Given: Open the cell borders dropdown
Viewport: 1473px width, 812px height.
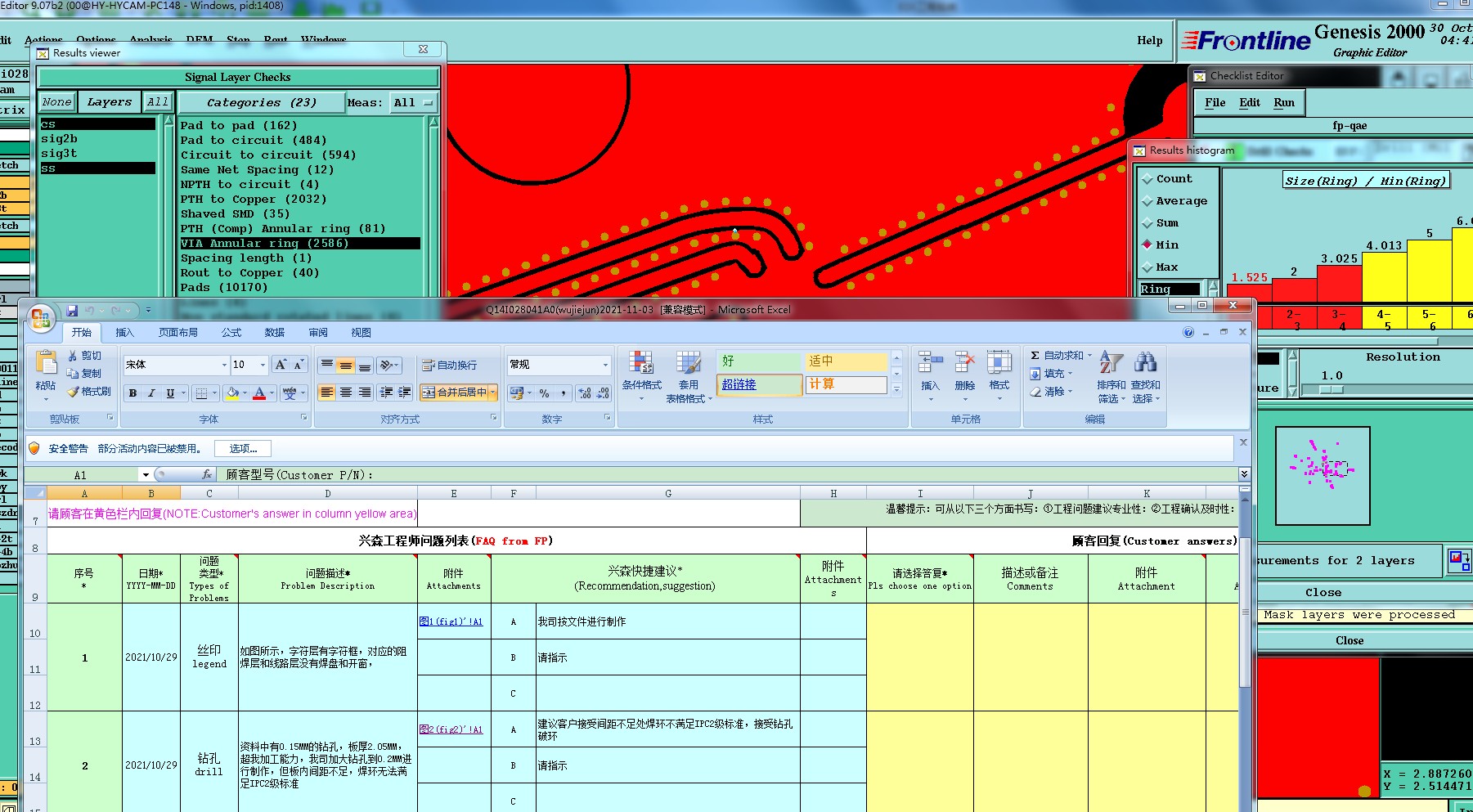Looking at the screenshot, I should point(215,393).
